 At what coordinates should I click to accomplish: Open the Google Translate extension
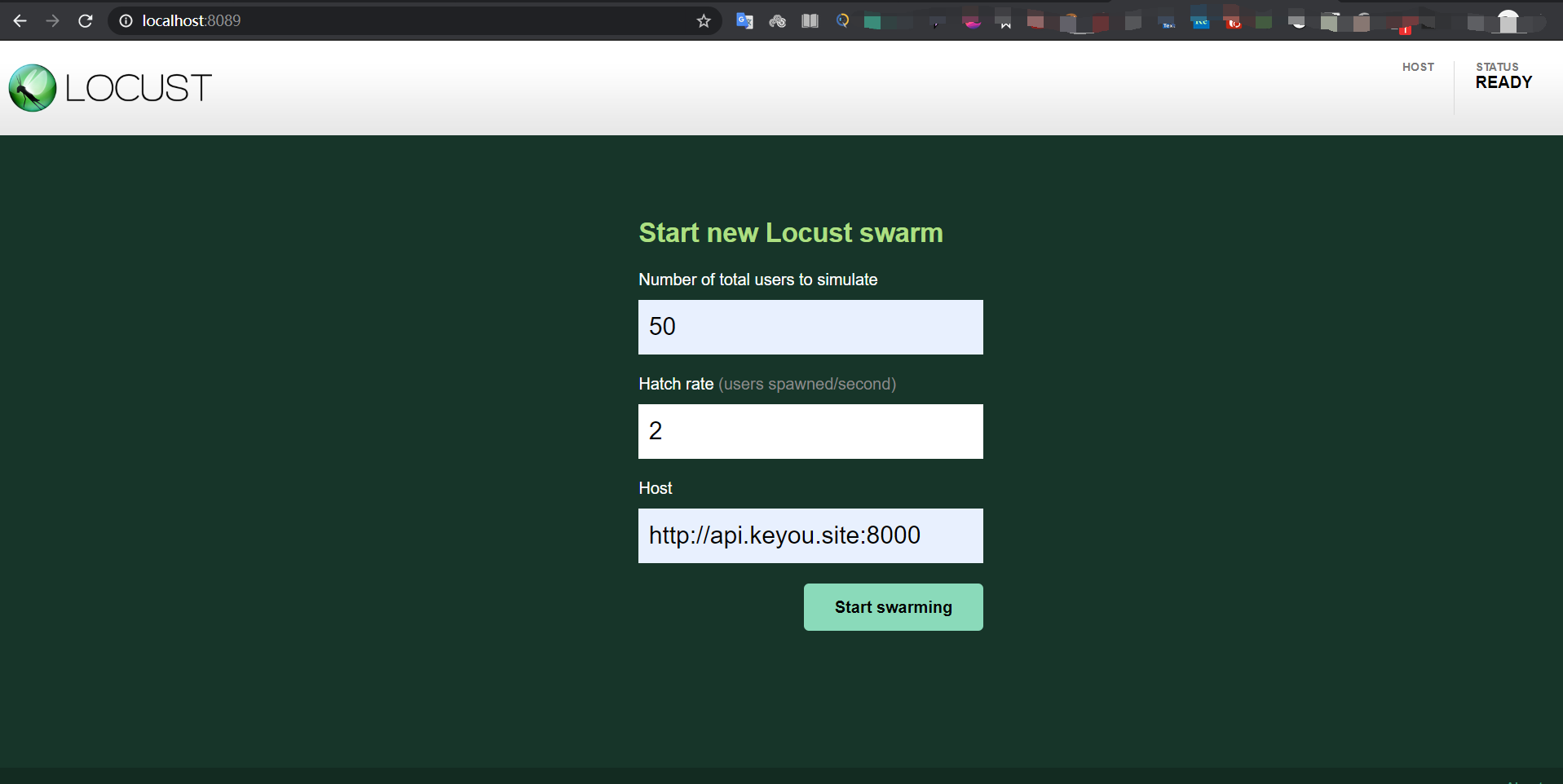[x=744, y=21]
